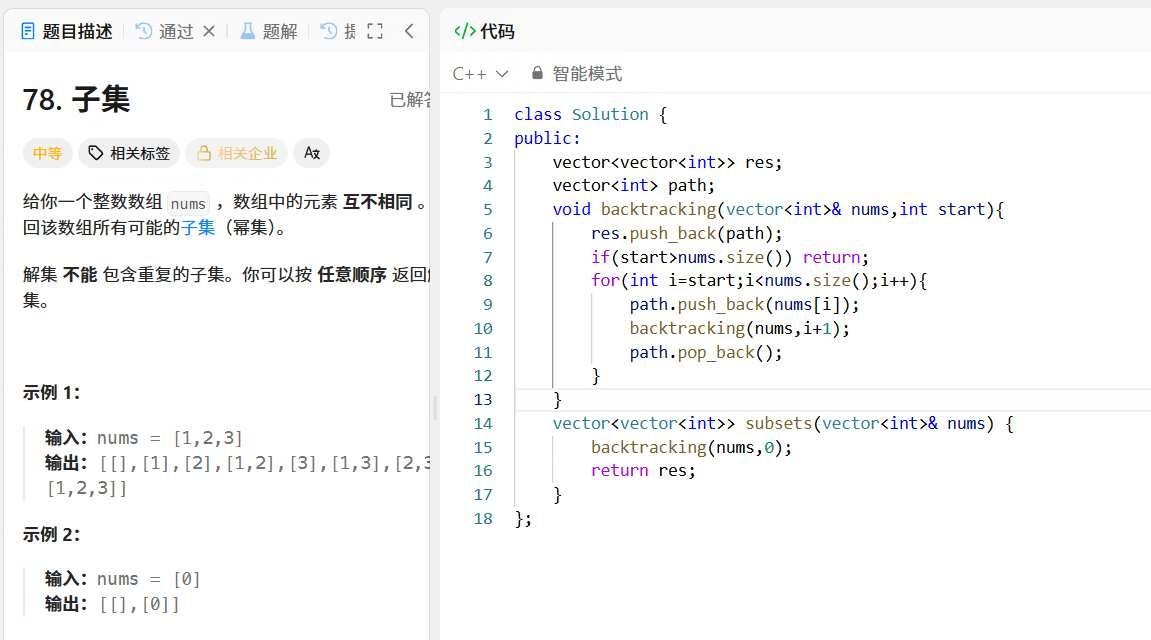The image size is (1151, 640).
Task: Open the 题目描述 tab
Action: coord(67,31)
